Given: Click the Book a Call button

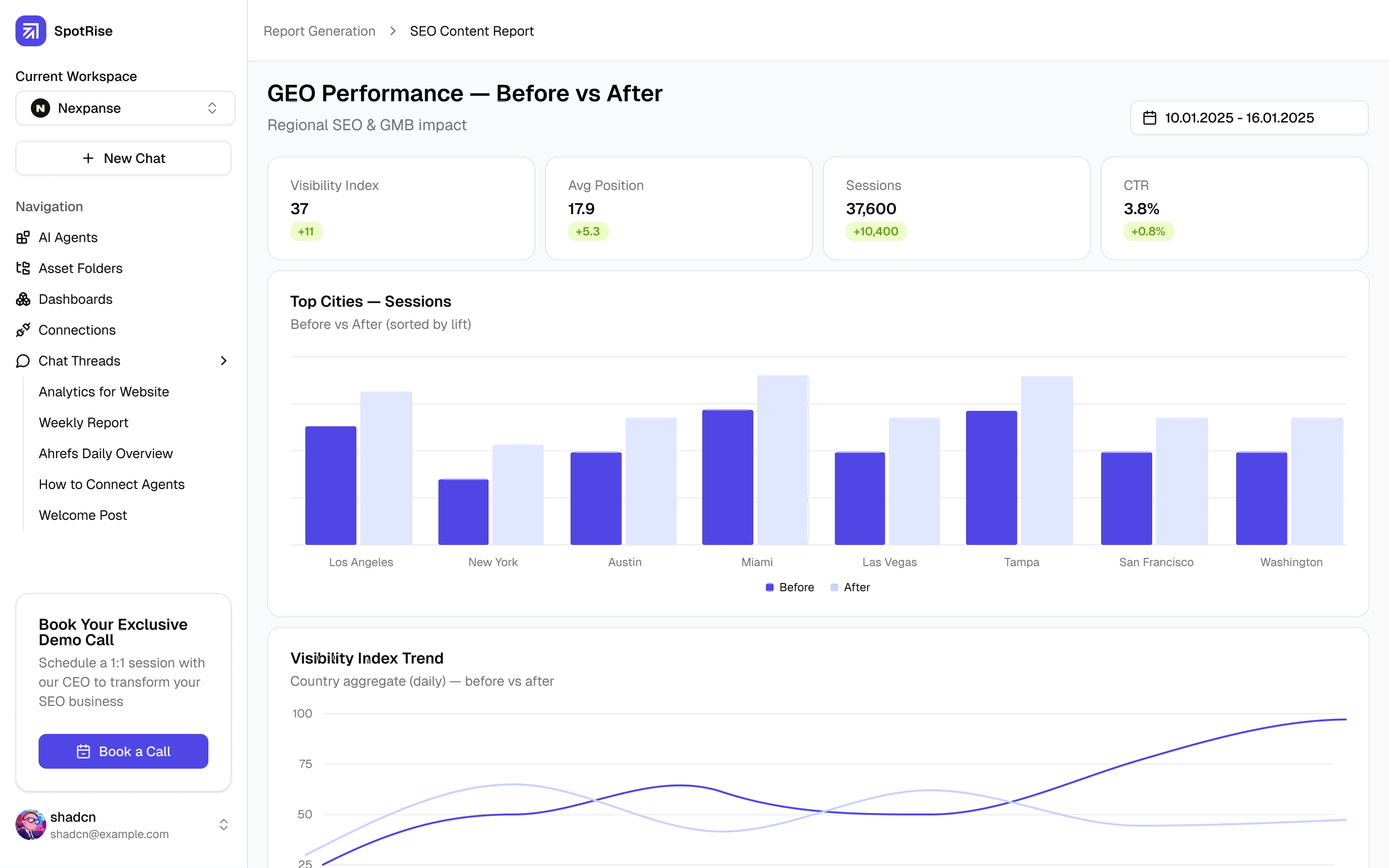Looking at the screenshot, I should pyautogui.click(x=123, y=751).
